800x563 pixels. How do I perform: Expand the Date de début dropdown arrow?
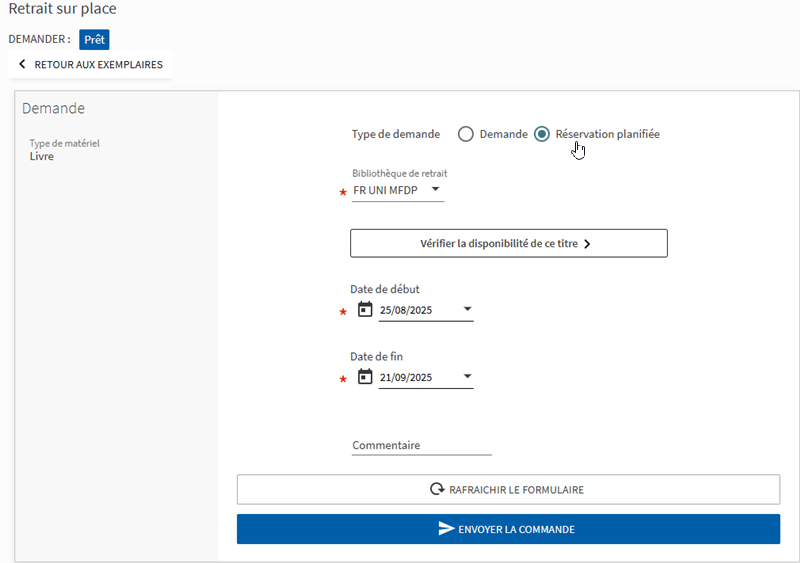[x=467, y=310]
